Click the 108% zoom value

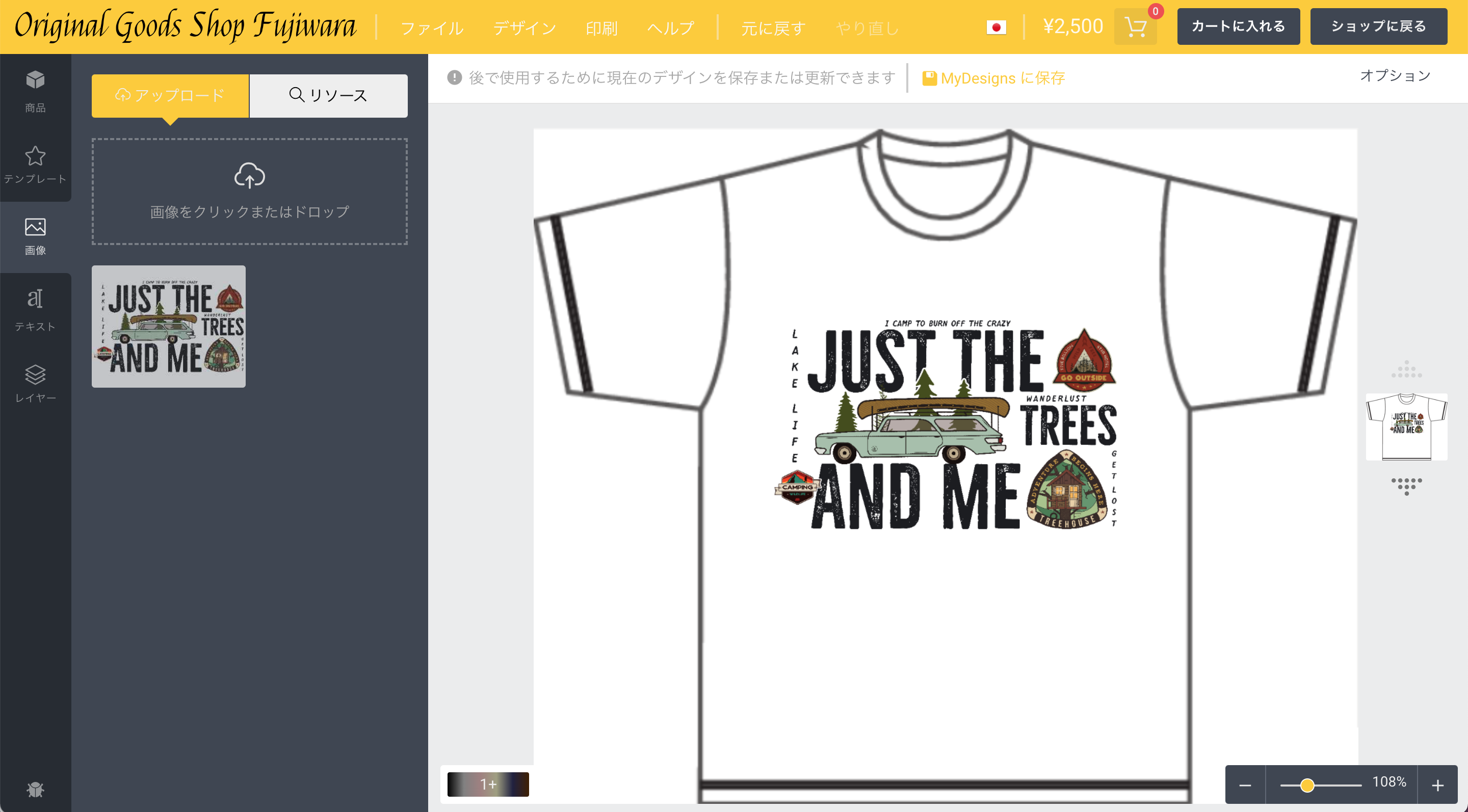pos(1390,782)
